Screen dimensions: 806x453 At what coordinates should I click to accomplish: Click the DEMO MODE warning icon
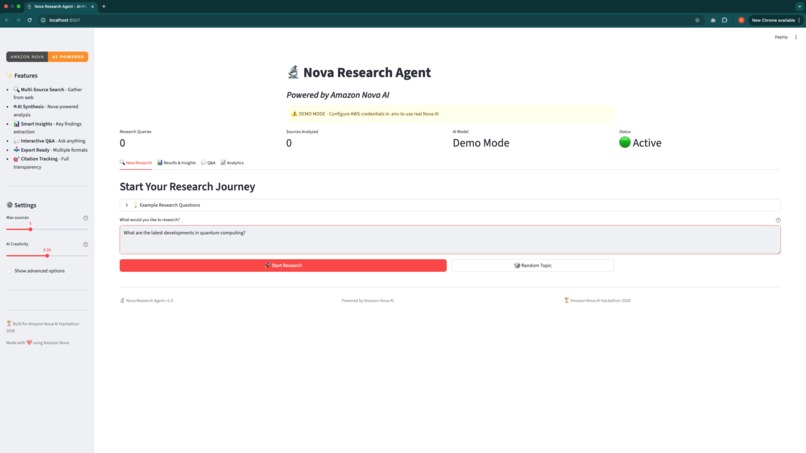click(x=294, y=114)
